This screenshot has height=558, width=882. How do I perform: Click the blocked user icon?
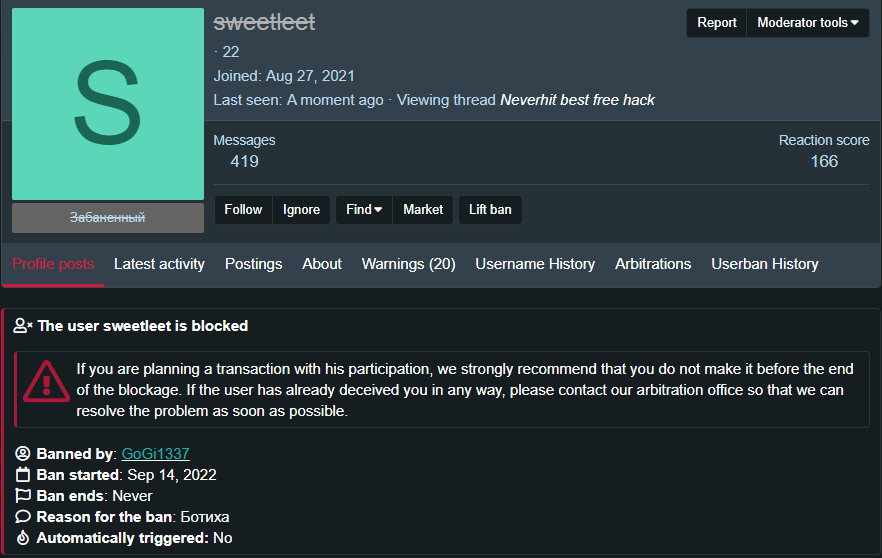click(x=23, y=326)
